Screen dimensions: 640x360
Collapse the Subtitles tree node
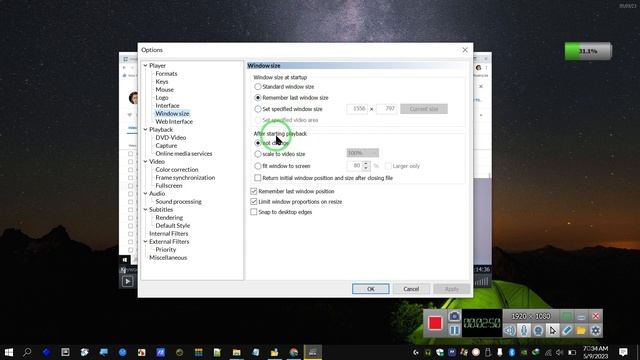[x=145, y=209]
